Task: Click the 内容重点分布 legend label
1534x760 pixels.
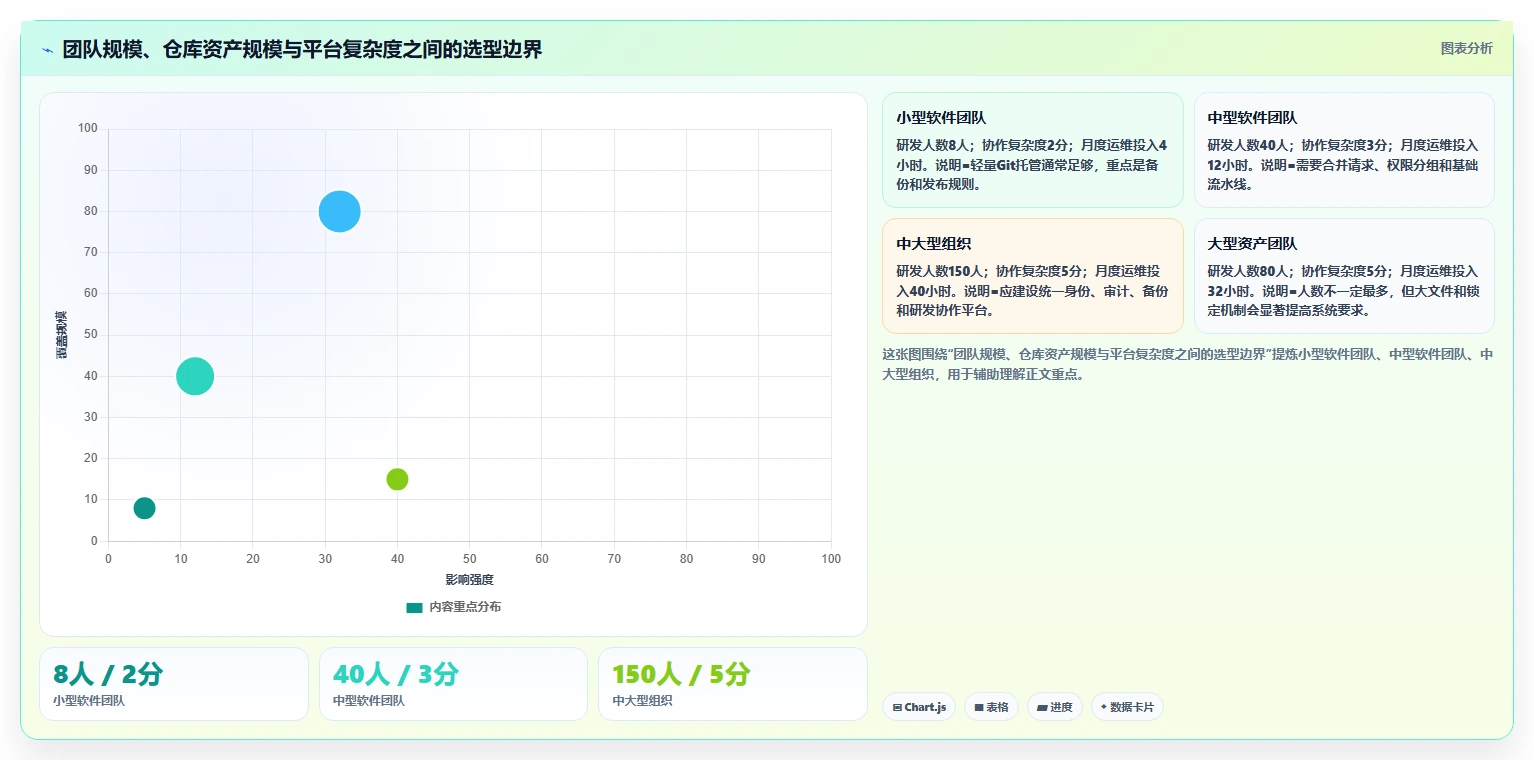Action: [x=465, y=607]
